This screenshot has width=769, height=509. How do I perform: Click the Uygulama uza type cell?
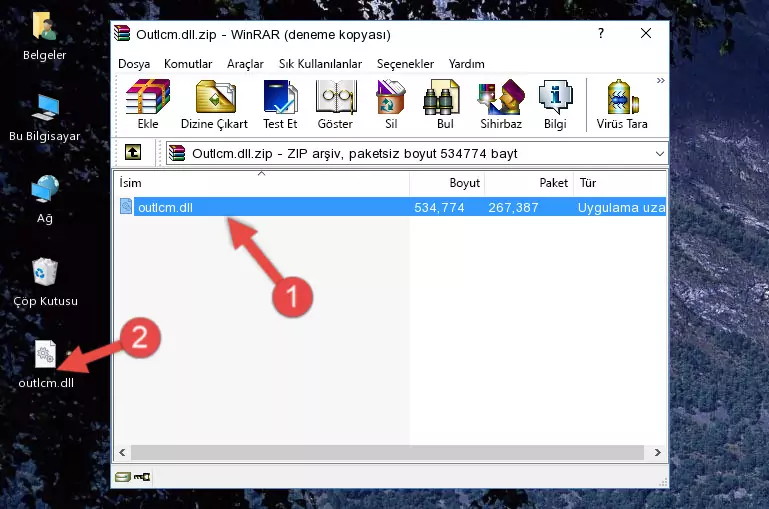click(x=621, y=207)
